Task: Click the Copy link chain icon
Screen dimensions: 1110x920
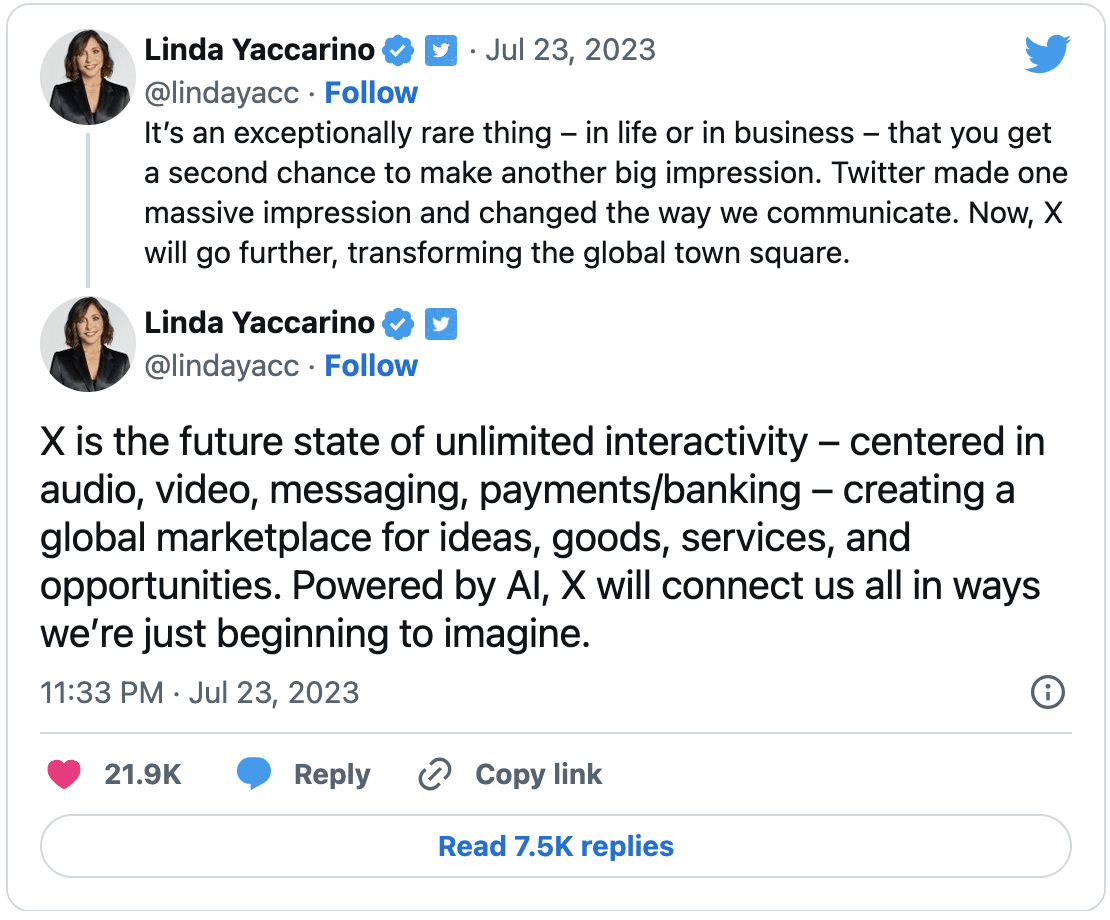Action: tap(435, 774)
